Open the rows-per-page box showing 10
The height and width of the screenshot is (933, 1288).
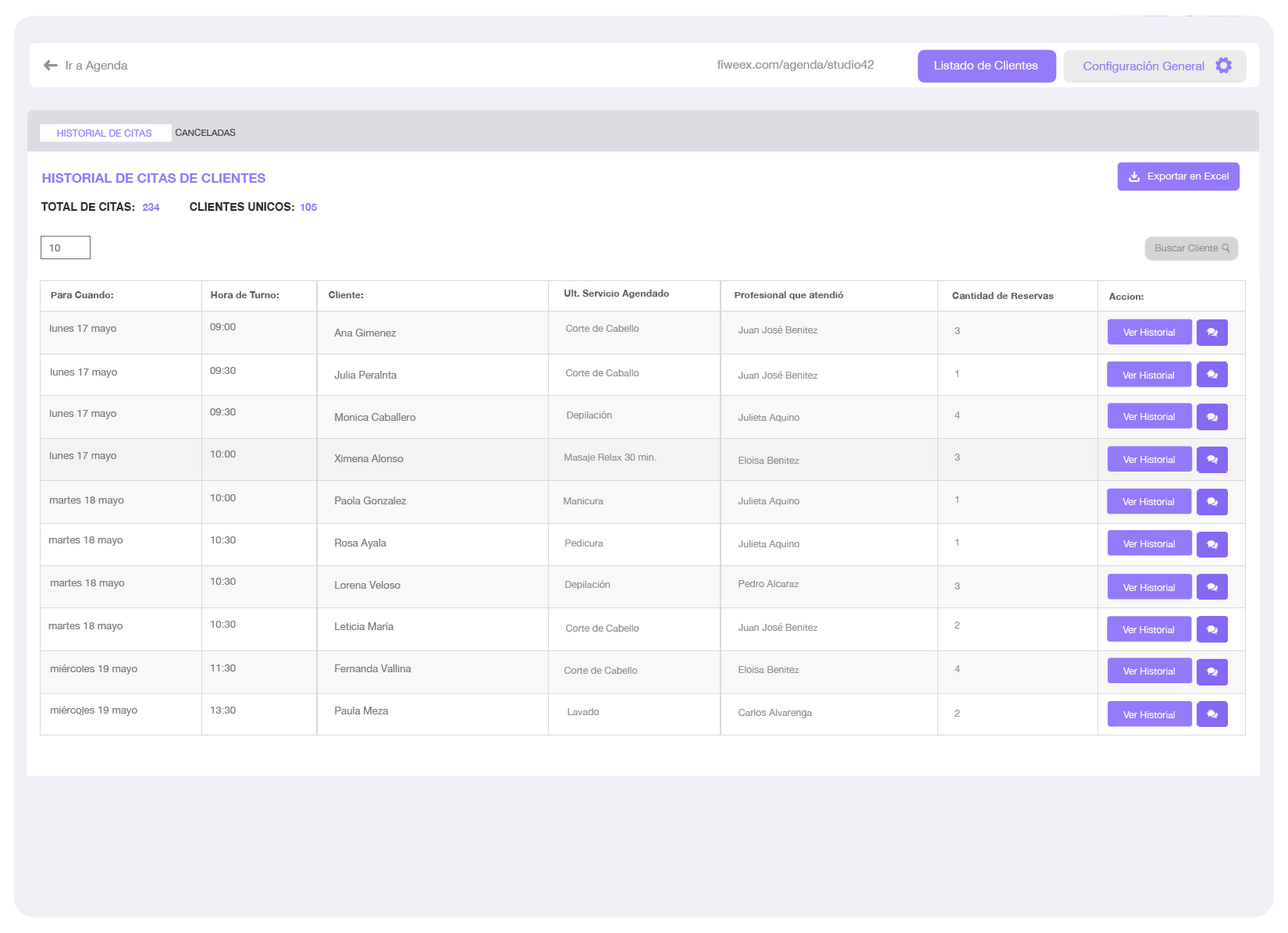[x=66, y=247]
